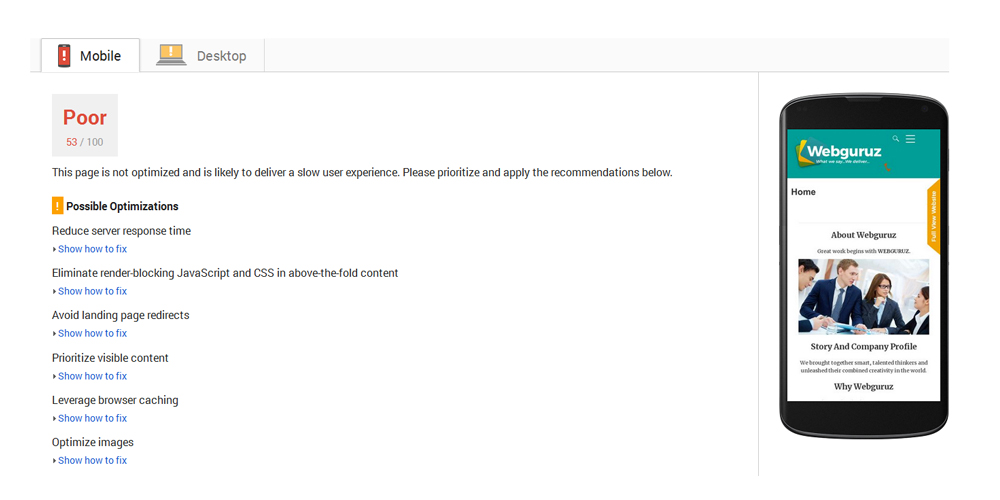
Task: Click the laptop icon on Desktop tab
Action: 171,56
